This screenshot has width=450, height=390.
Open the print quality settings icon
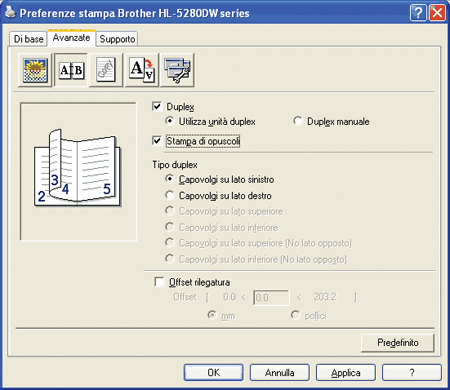35,70
